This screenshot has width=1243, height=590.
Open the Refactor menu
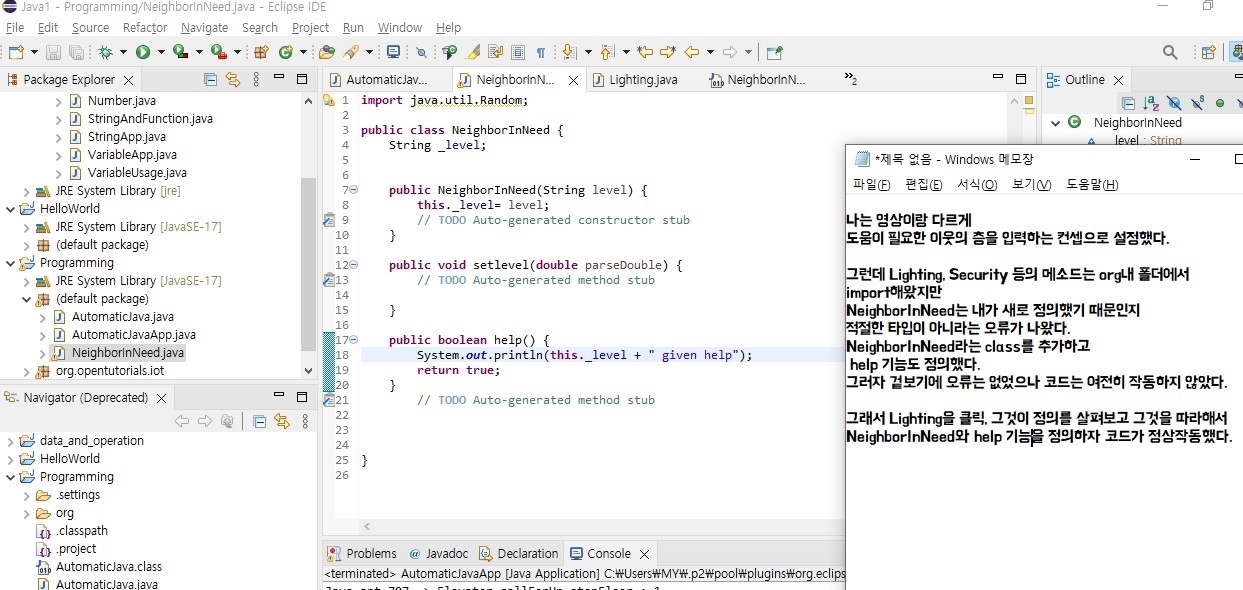click(145, 27)
